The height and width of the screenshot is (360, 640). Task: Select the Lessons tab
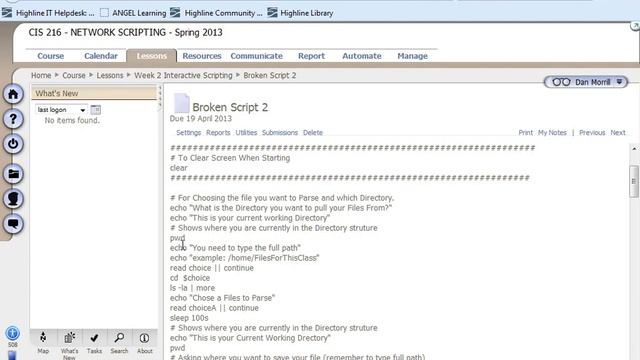coord(151,56)
